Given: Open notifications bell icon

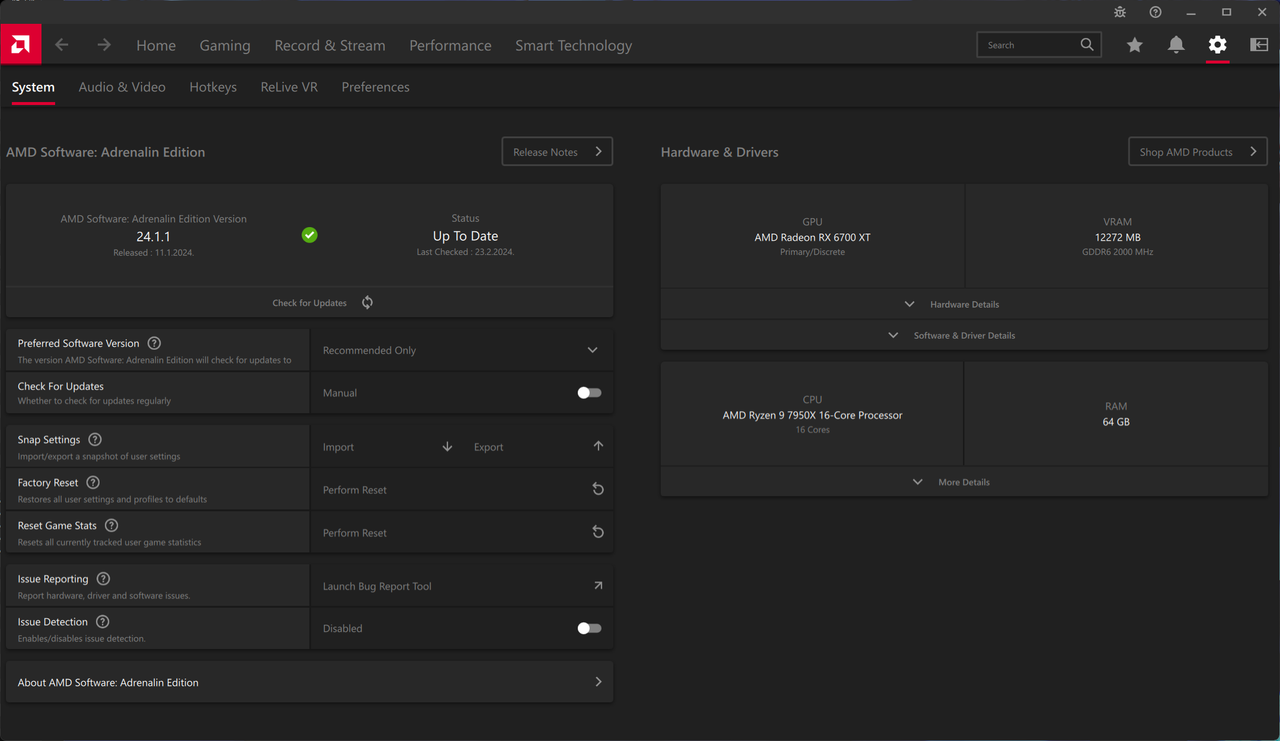Looking at the screenshot, I should tap(1176, 45).
